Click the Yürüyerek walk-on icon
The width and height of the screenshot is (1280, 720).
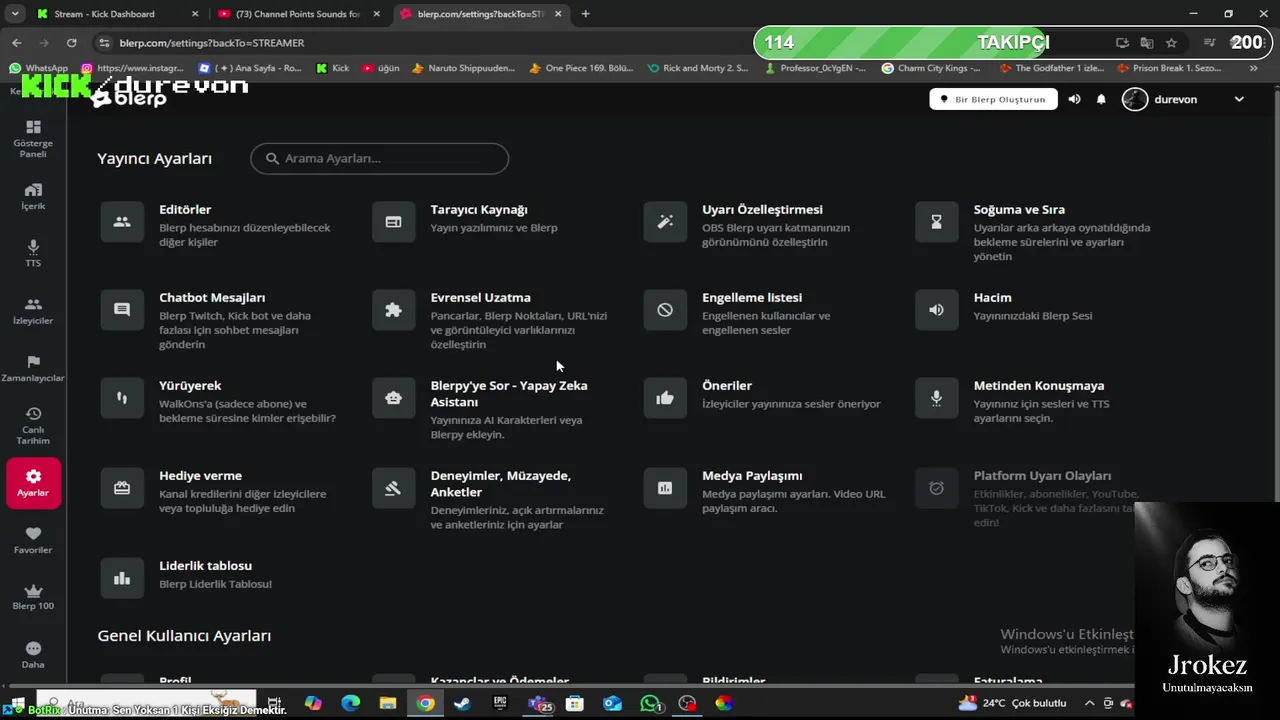tap(122, 398)
